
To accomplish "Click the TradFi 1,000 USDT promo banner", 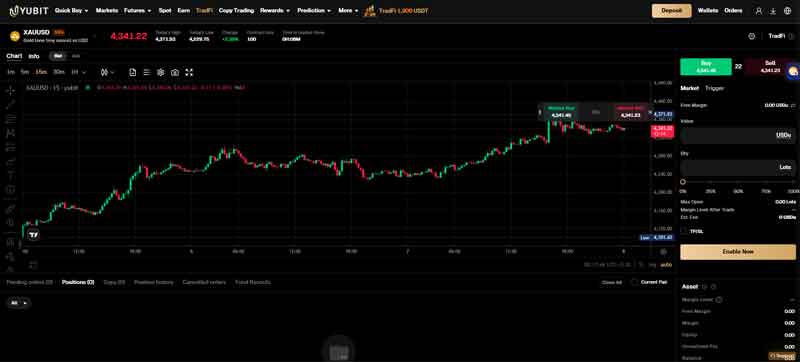I will point(396,10).
